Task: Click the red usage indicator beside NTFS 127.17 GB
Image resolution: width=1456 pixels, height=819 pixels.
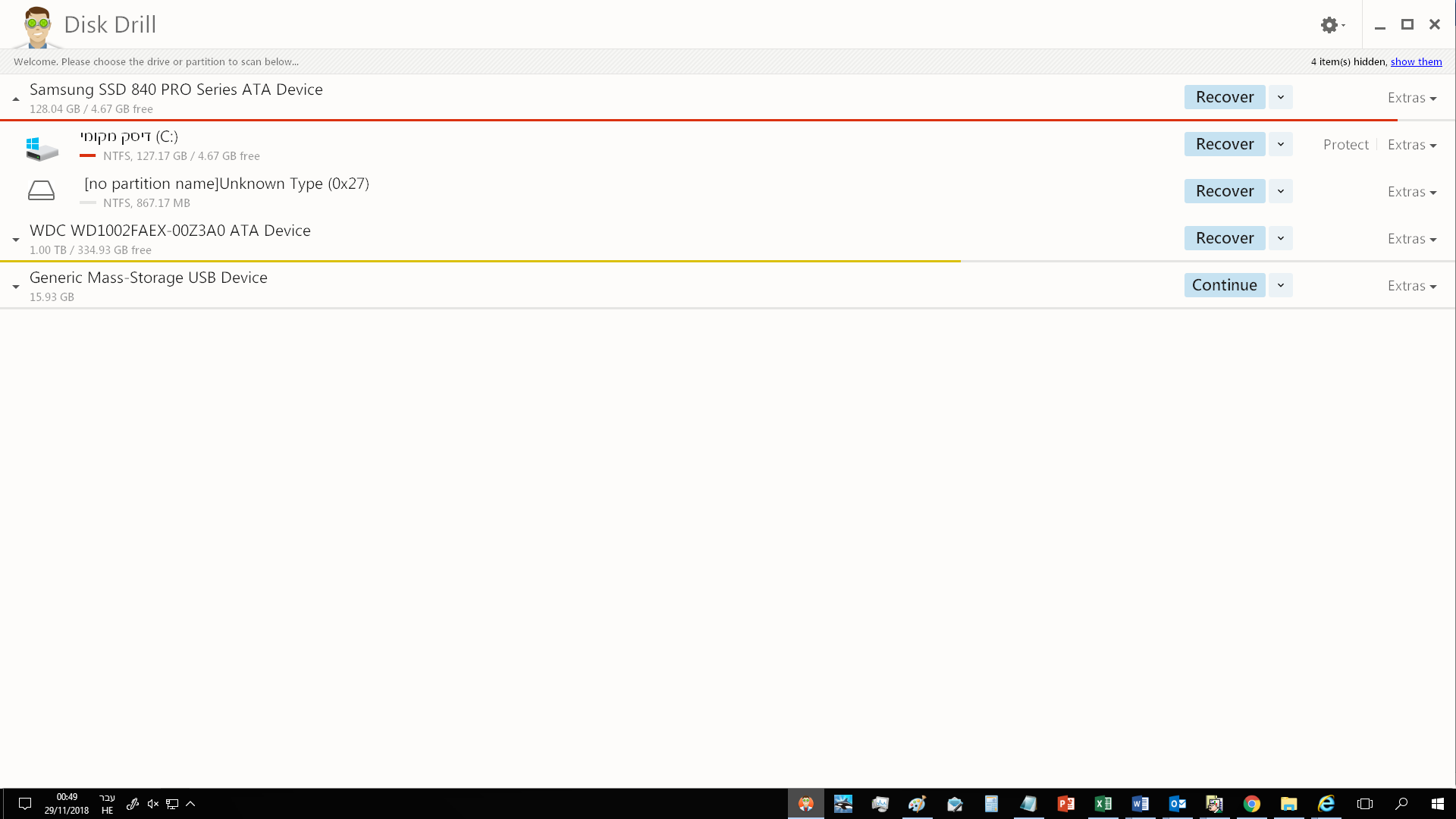Action: coord(87,156)
